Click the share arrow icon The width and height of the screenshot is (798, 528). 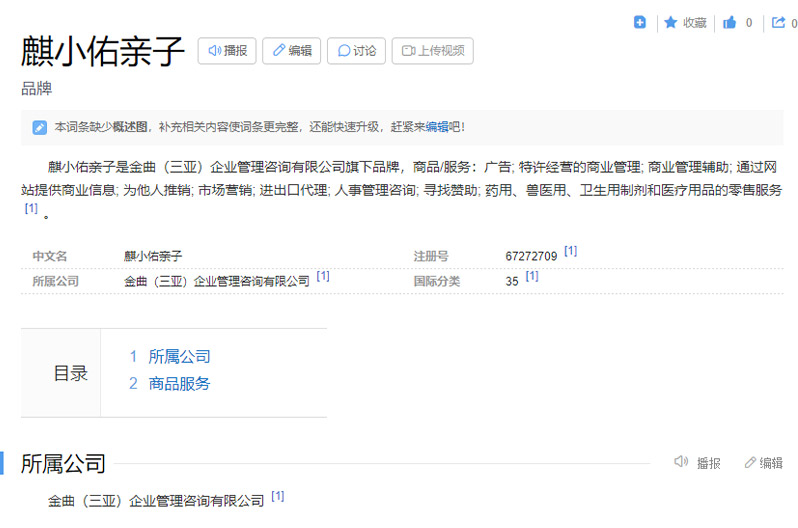778,22
